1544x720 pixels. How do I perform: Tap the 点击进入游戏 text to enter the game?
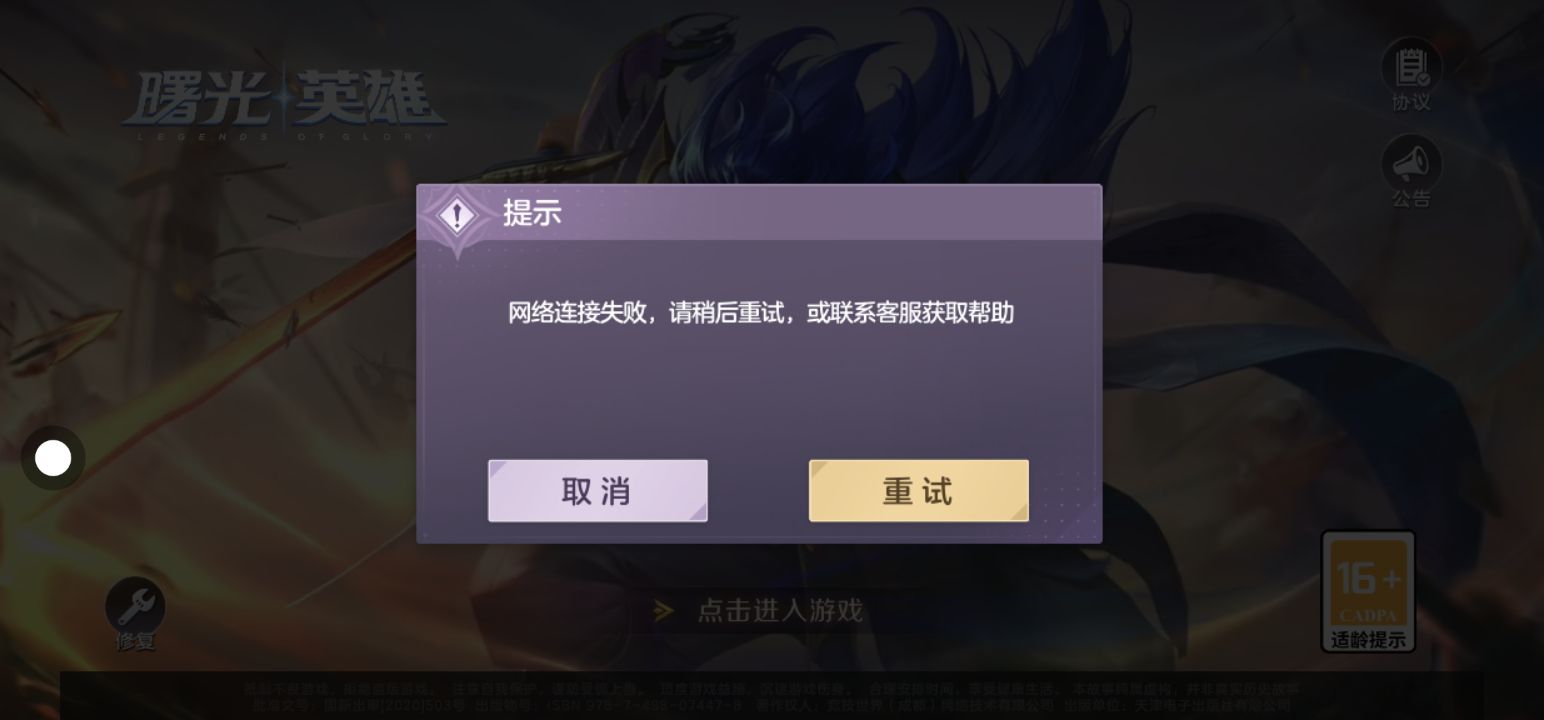click(780, 610)
